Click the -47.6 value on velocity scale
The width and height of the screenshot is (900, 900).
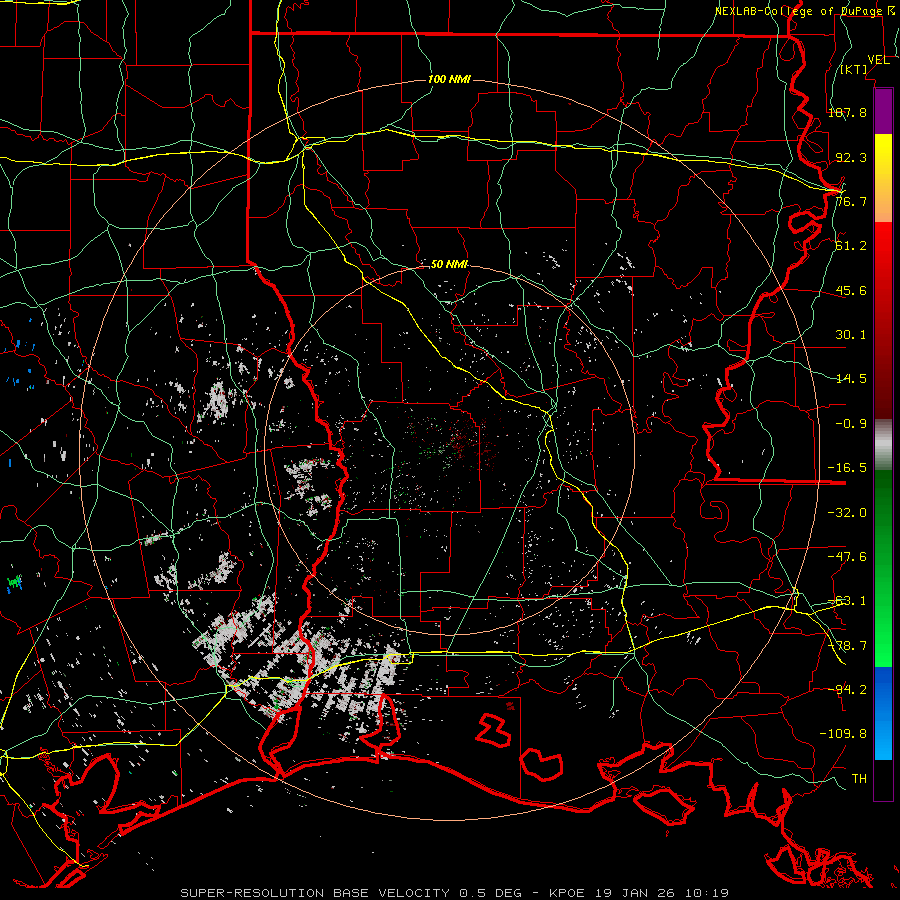coord(847,557)
